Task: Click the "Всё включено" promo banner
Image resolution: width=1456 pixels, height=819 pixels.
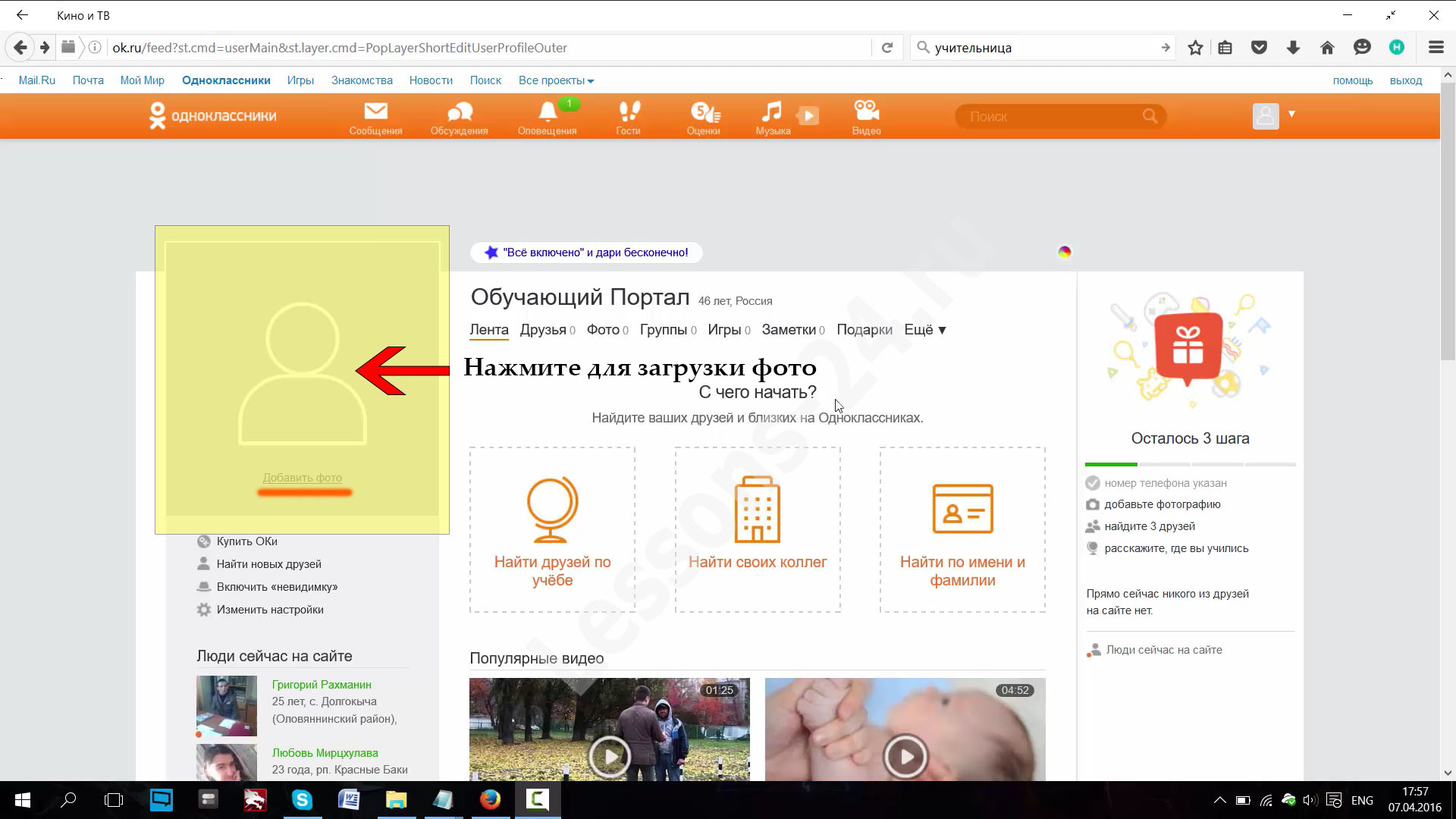Action: tap(586, 253)
